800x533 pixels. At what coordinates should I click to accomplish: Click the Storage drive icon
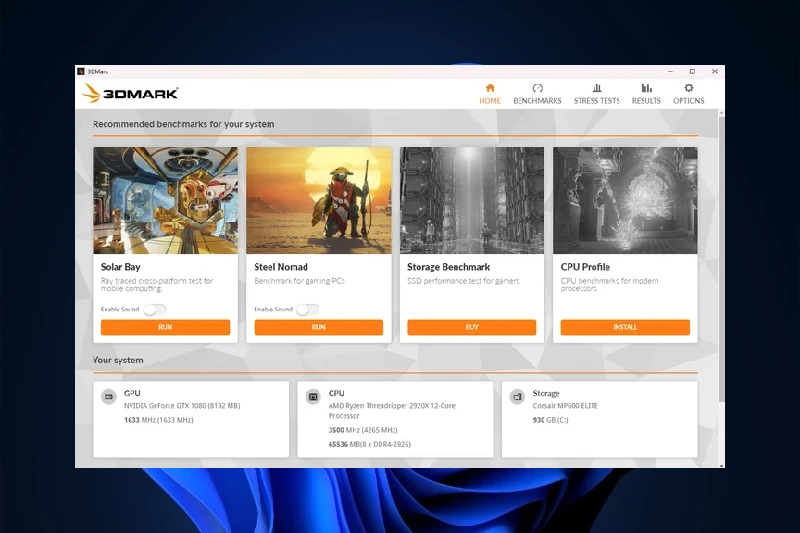[517, 396]
